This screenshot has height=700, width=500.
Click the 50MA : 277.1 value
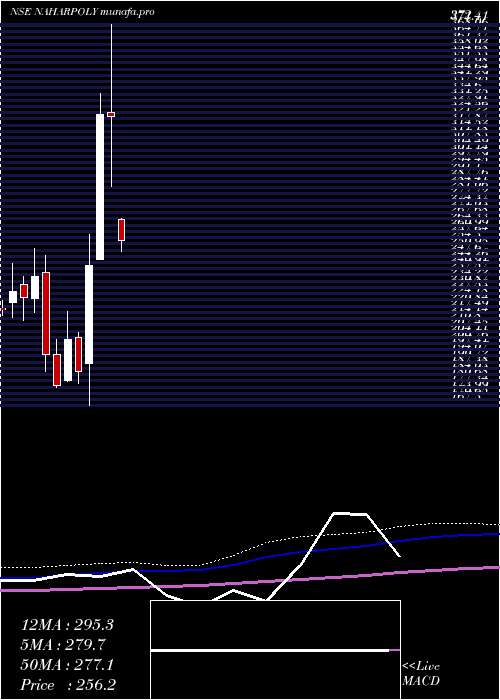click(x=67, y=665)
